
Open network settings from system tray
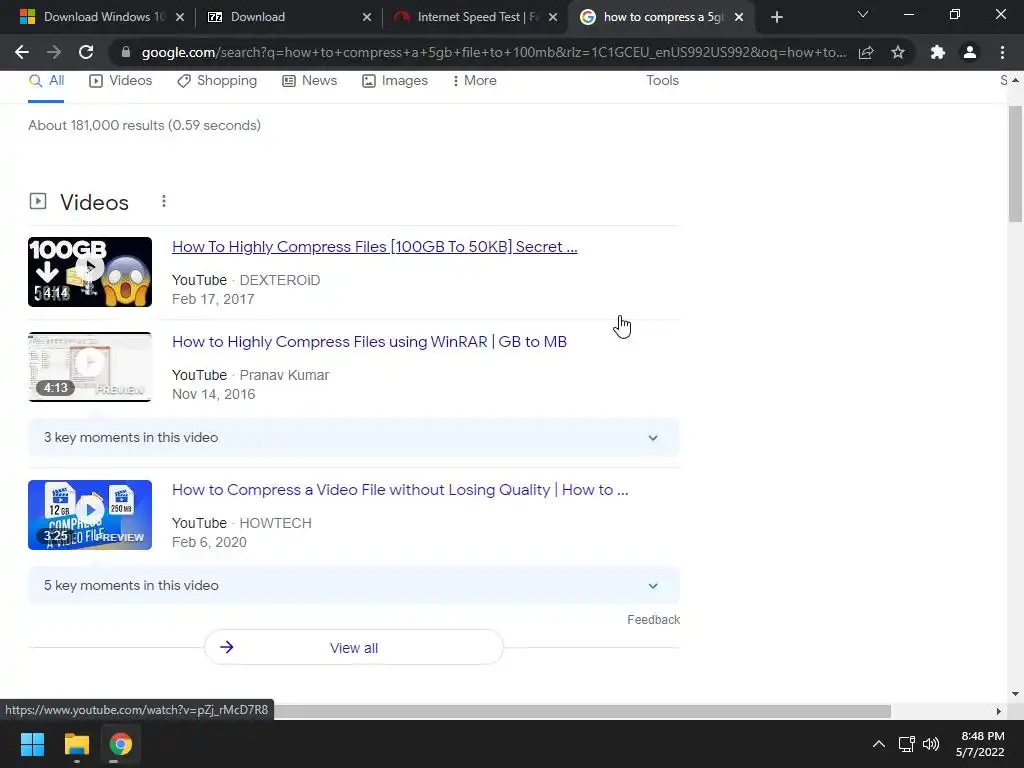(906, 744)
